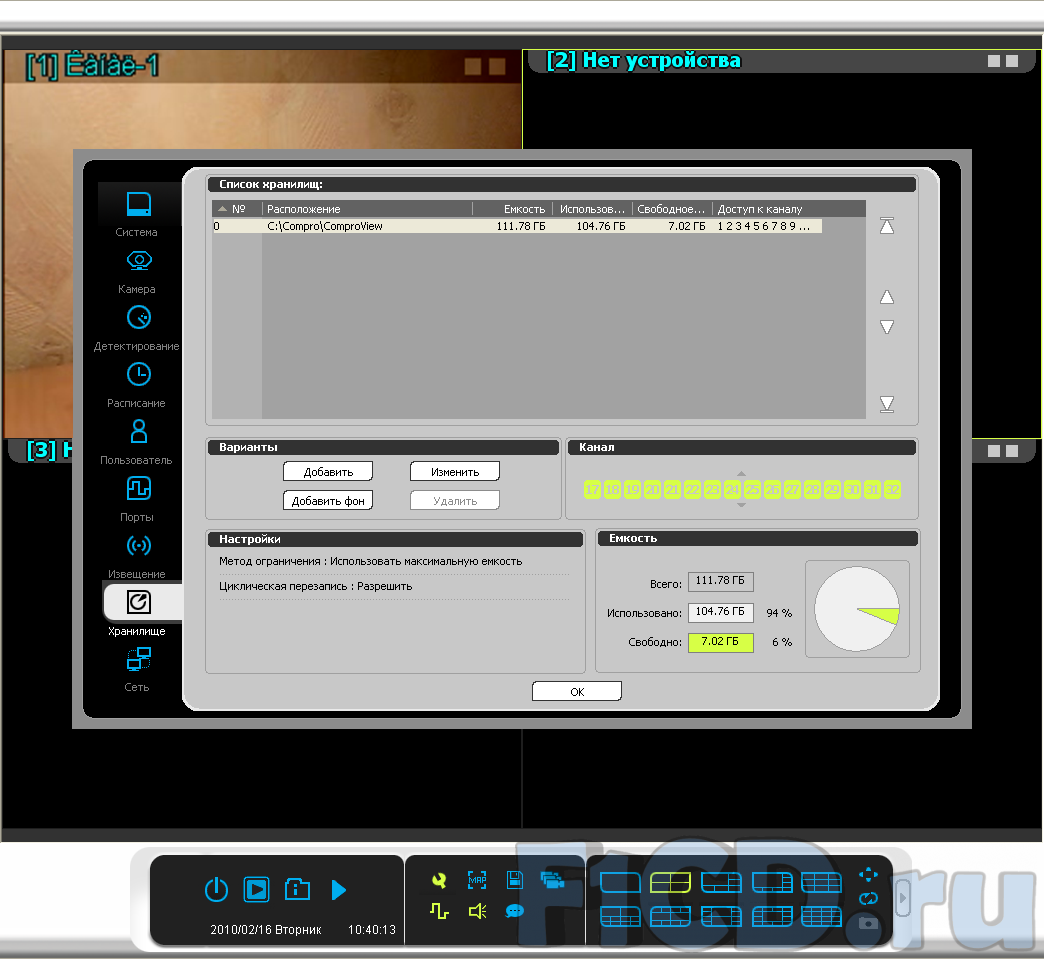1044x960 pixels.
Task: Move up one row in storage list
Action: [x=887, y=297]
